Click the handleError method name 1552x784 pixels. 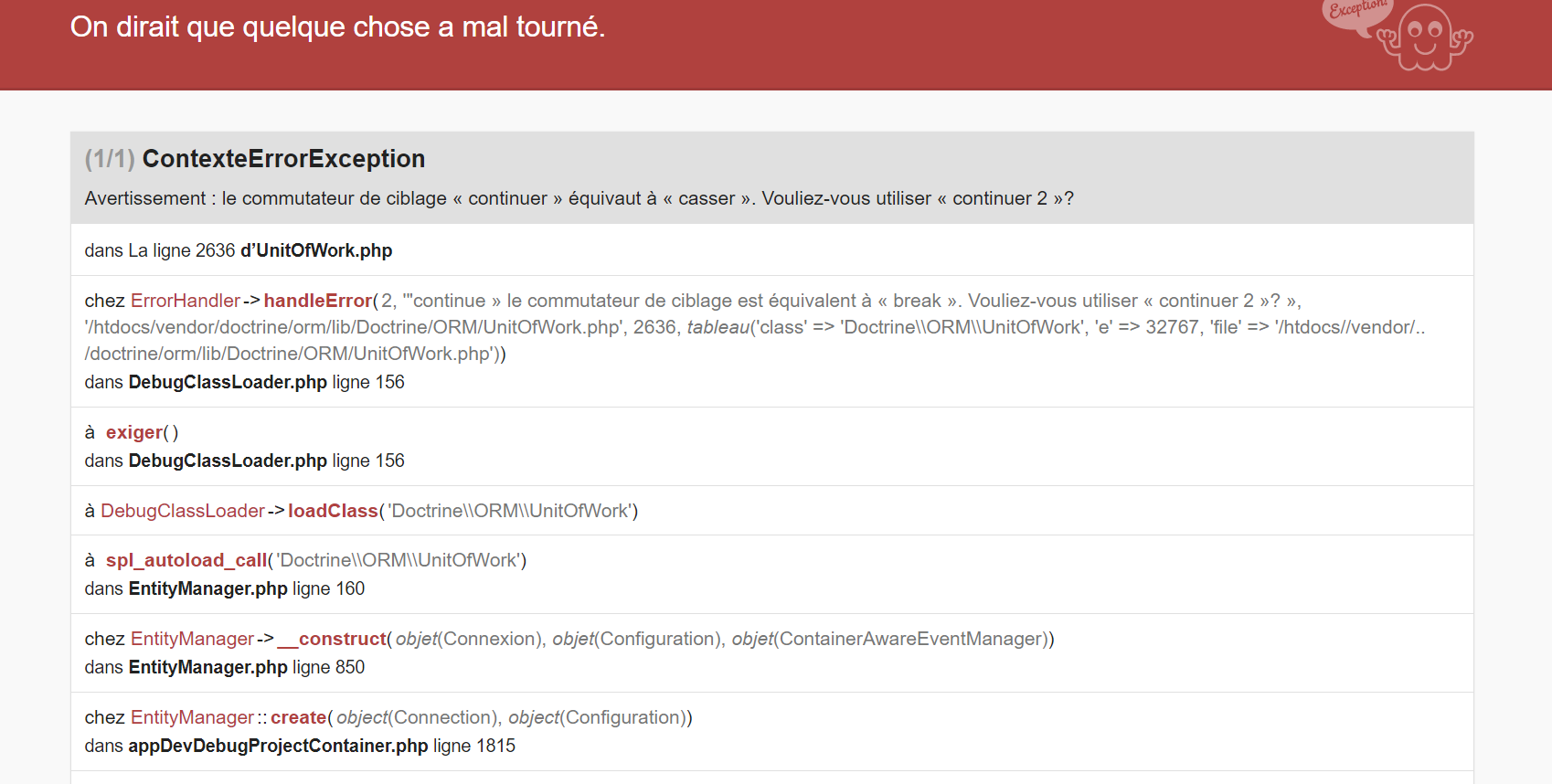tap(318, 301)
